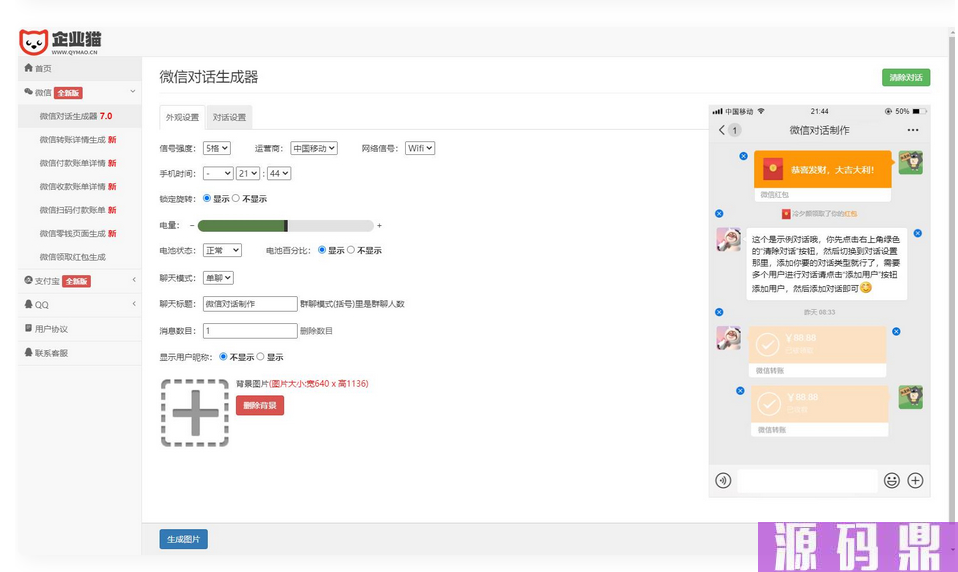Select 电池百分比 不显示 radio

351,249
